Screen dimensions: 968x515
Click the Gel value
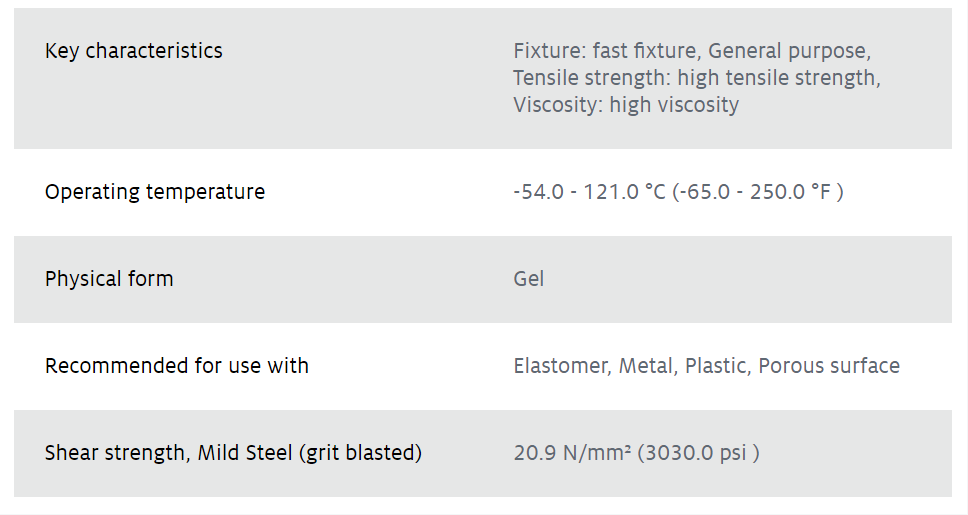click(x=529, y=279)
